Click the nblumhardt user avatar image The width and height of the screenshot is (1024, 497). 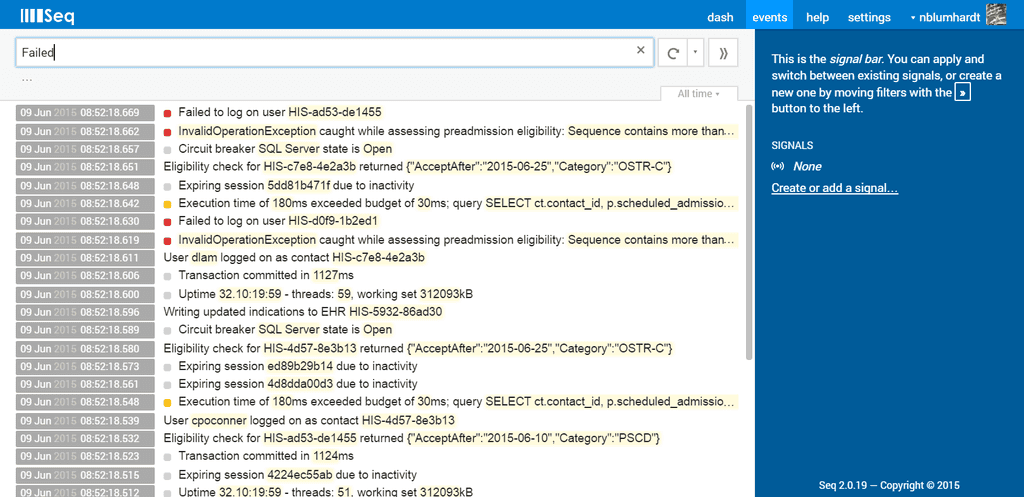pyautogui.click(x=997, y=15)
